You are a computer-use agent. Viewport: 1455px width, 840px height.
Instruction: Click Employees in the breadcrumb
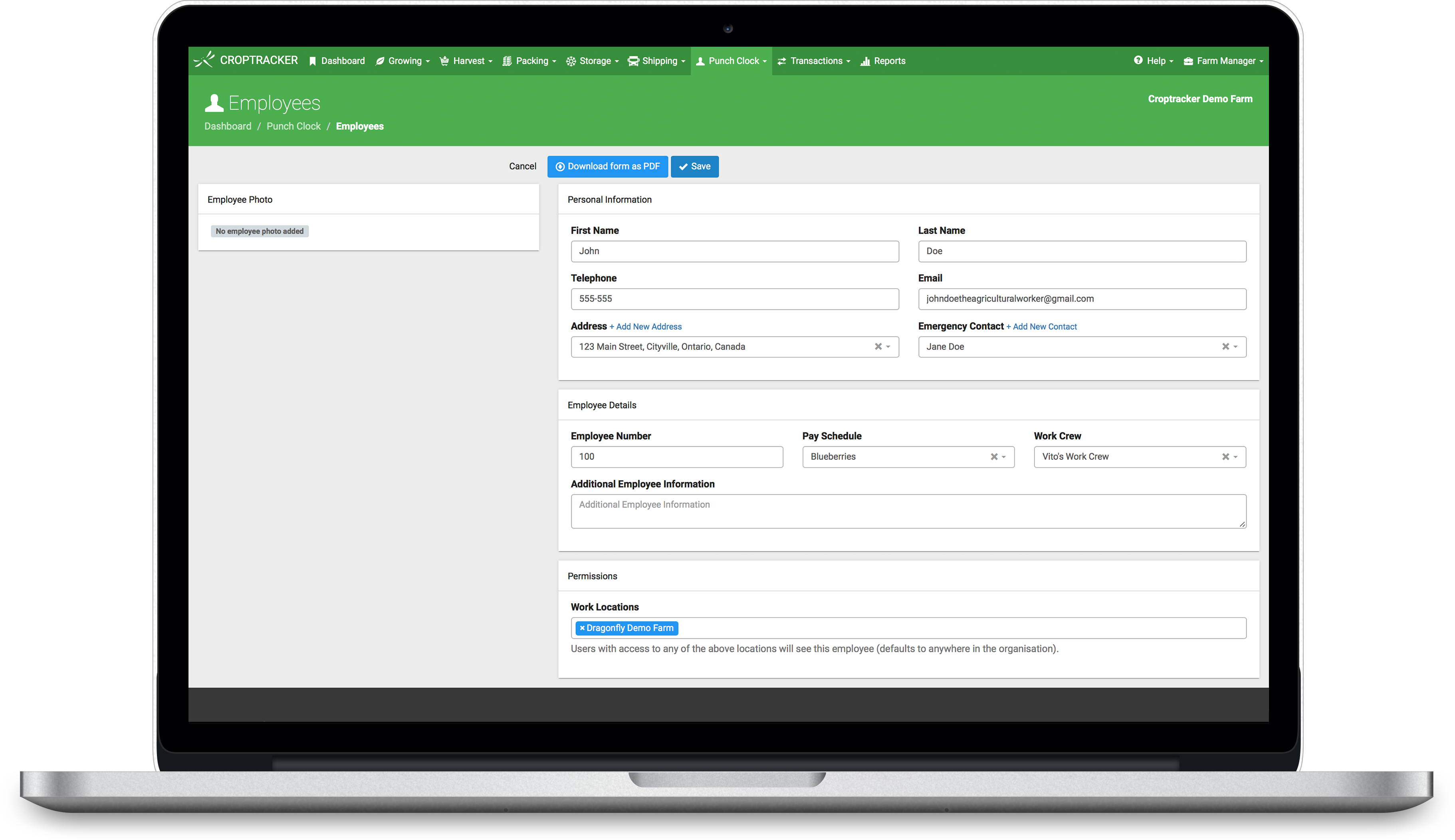[x=359, y=126]
